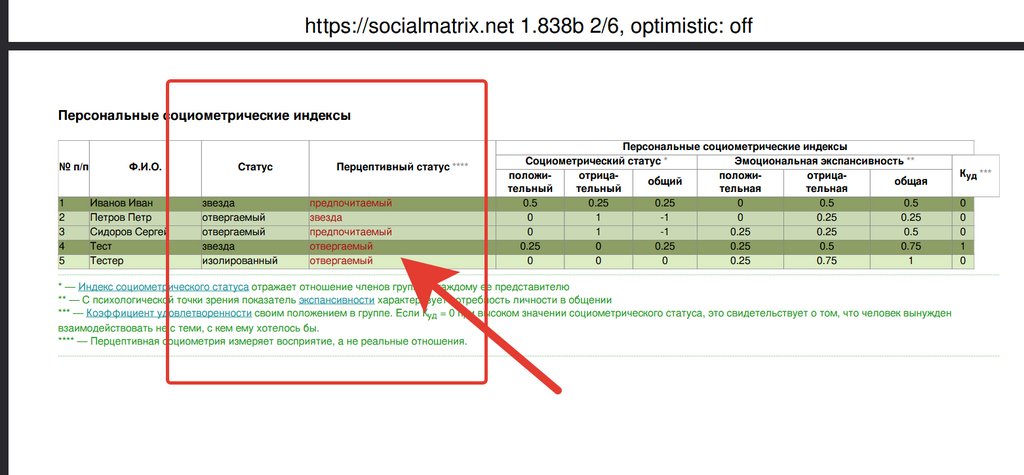The height and width of the screenshot is (475, 1024).
Task: Click the 'Статус' column header
Action: (255, 167)
